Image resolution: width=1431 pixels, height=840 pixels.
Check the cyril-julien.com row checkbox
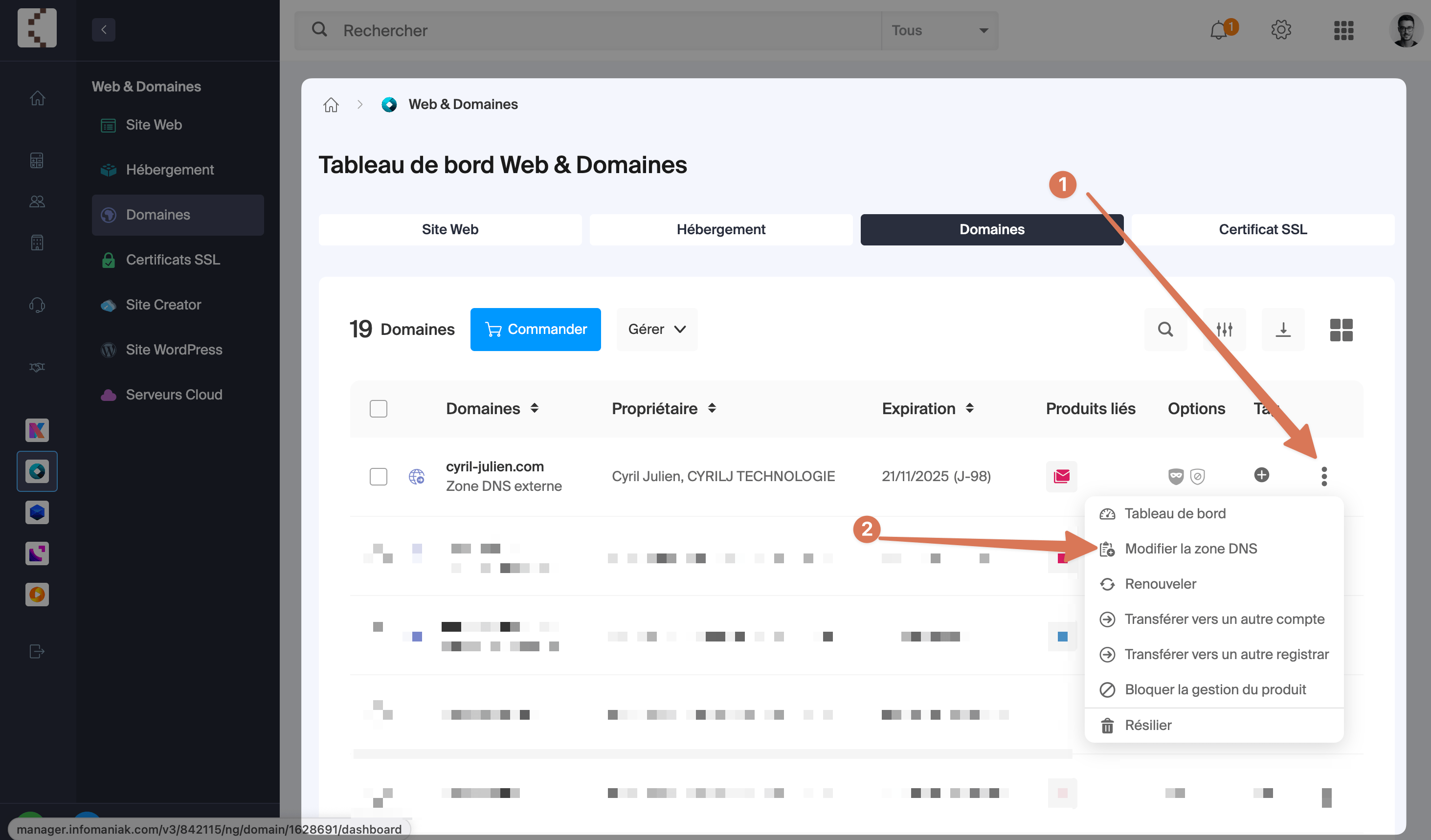click(378, 477)
